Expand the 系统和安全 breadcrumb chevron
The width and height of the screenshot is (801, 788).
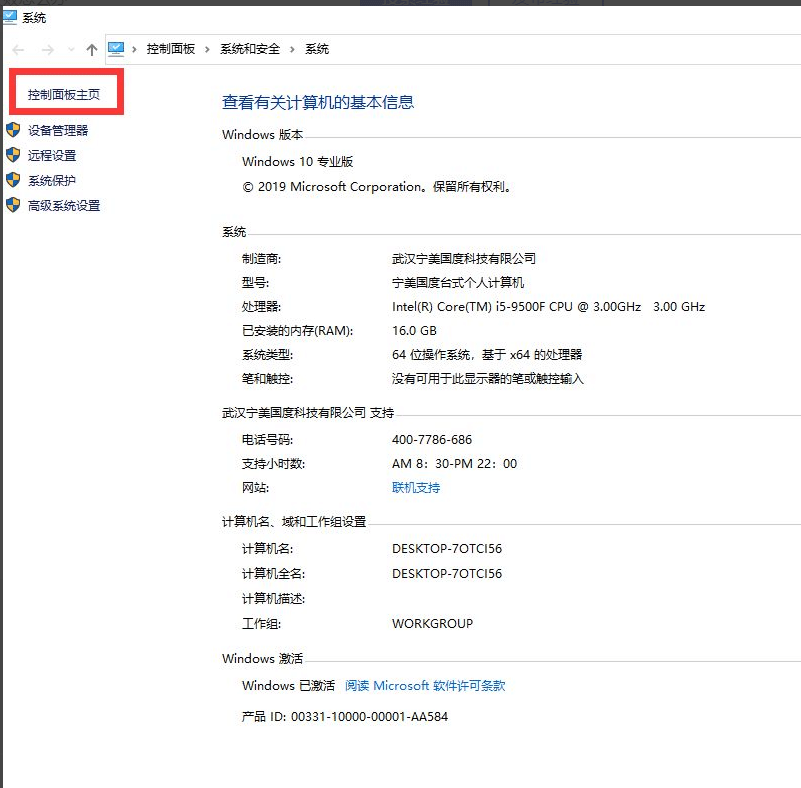click(x=293, y=48)
